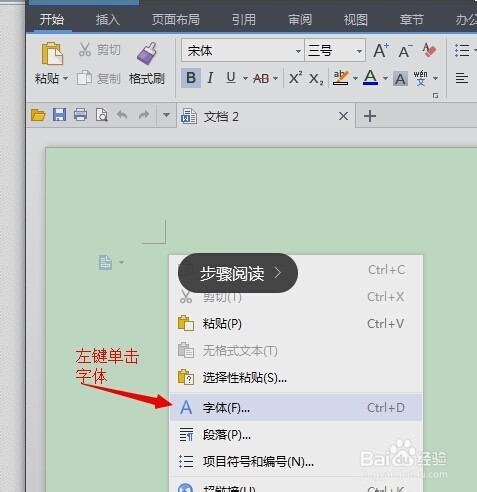Switch to 引用 ribbon tab
477x492 pixels.
244,20
